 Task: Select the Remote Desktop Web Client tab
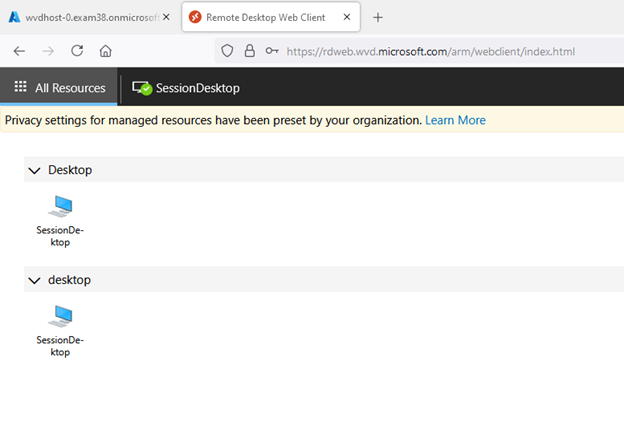[271, 17]
